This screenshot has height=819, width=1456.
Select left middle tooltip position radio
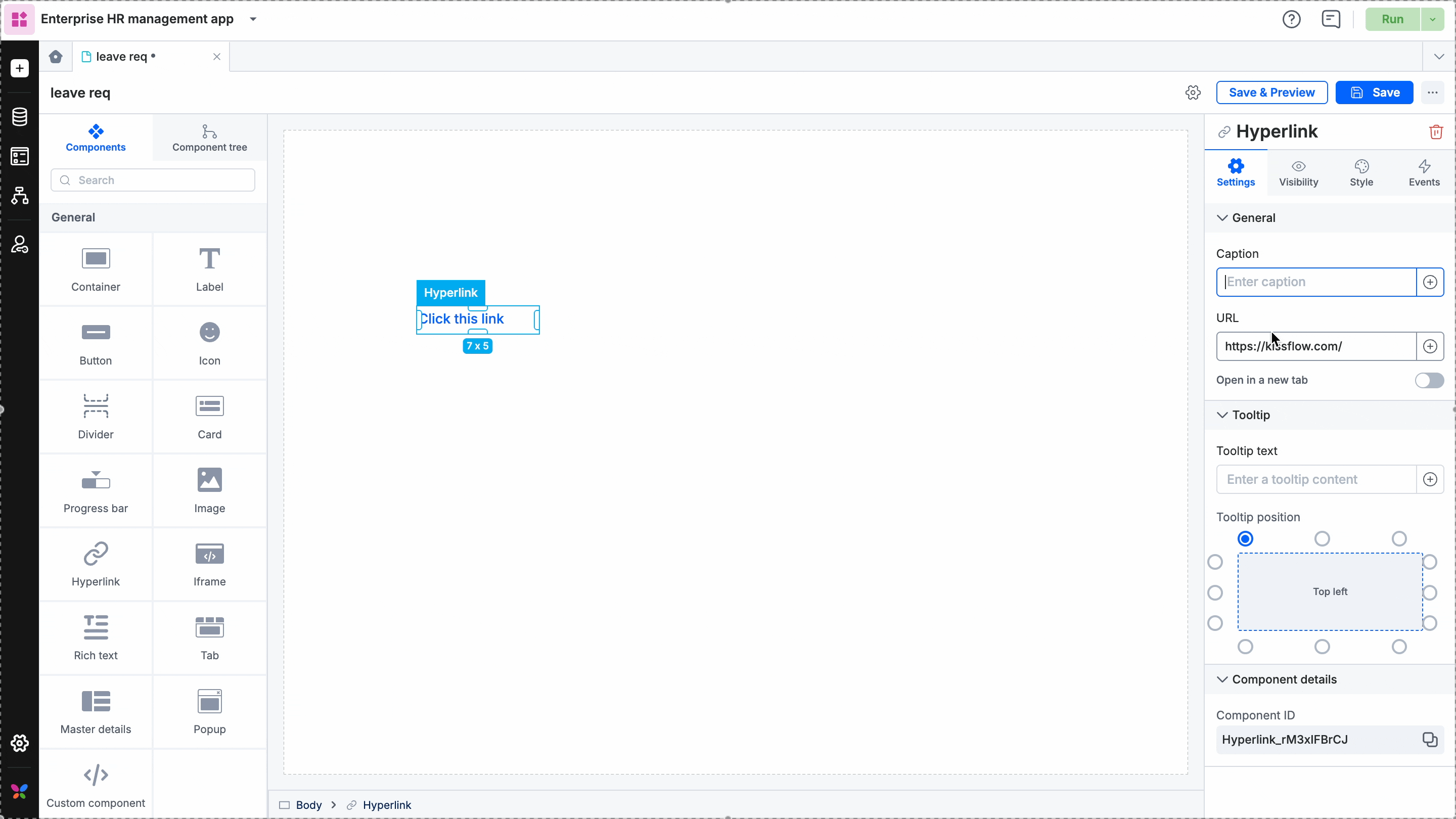pos(1215,593)
